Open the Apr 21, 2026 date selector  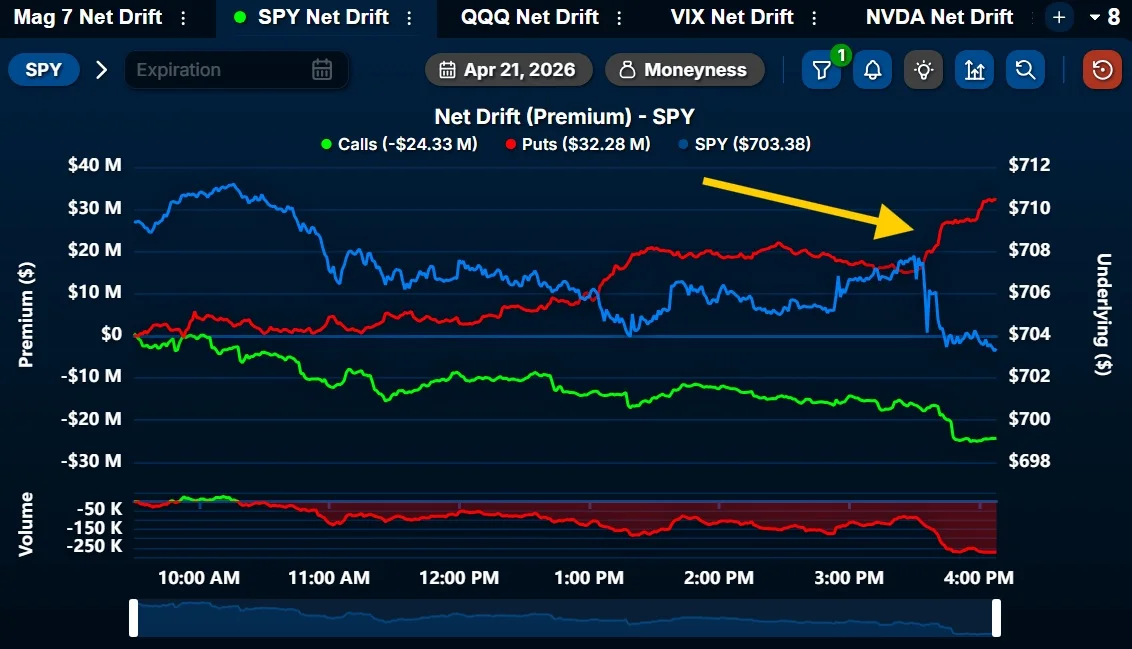click(508, 70)
